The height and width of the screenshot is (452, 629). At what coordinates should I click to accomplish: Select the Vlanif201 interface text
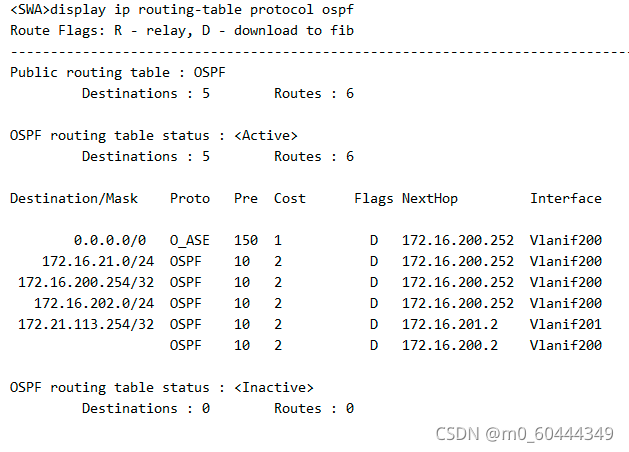[x=566, y=324]
